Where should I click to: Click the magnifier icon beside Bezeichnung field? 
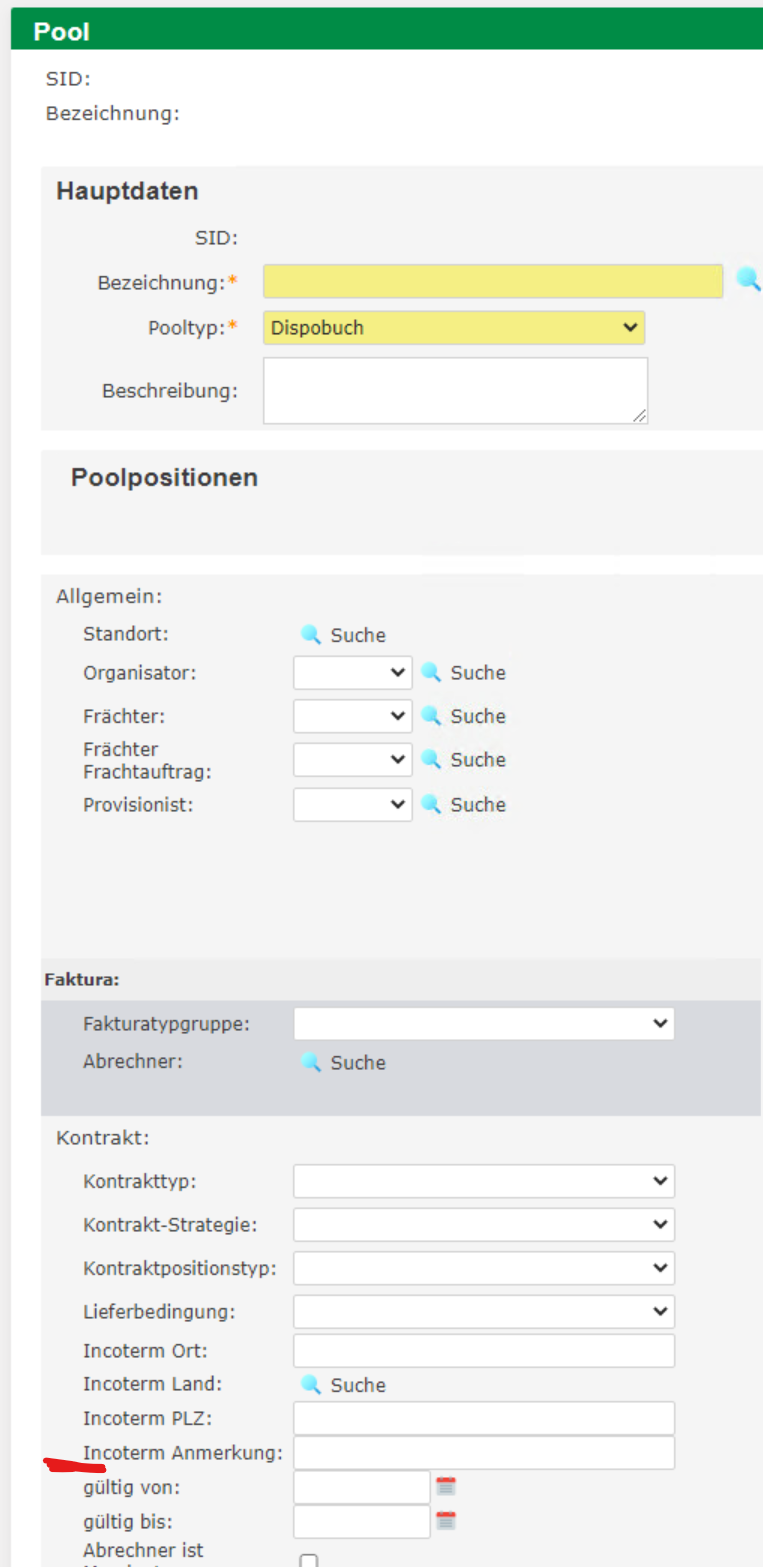748,279
